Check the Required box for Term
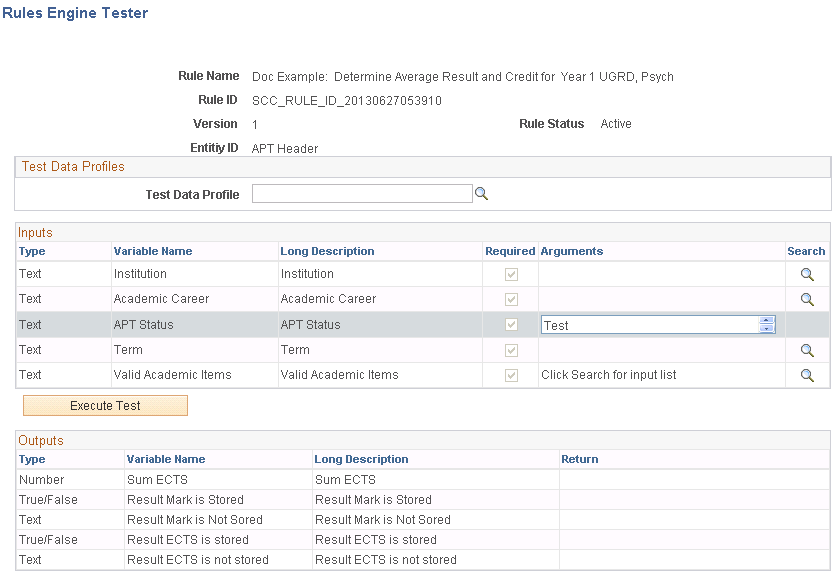The image size is (837, 576). pyautogui.click(x=511, y=349)
